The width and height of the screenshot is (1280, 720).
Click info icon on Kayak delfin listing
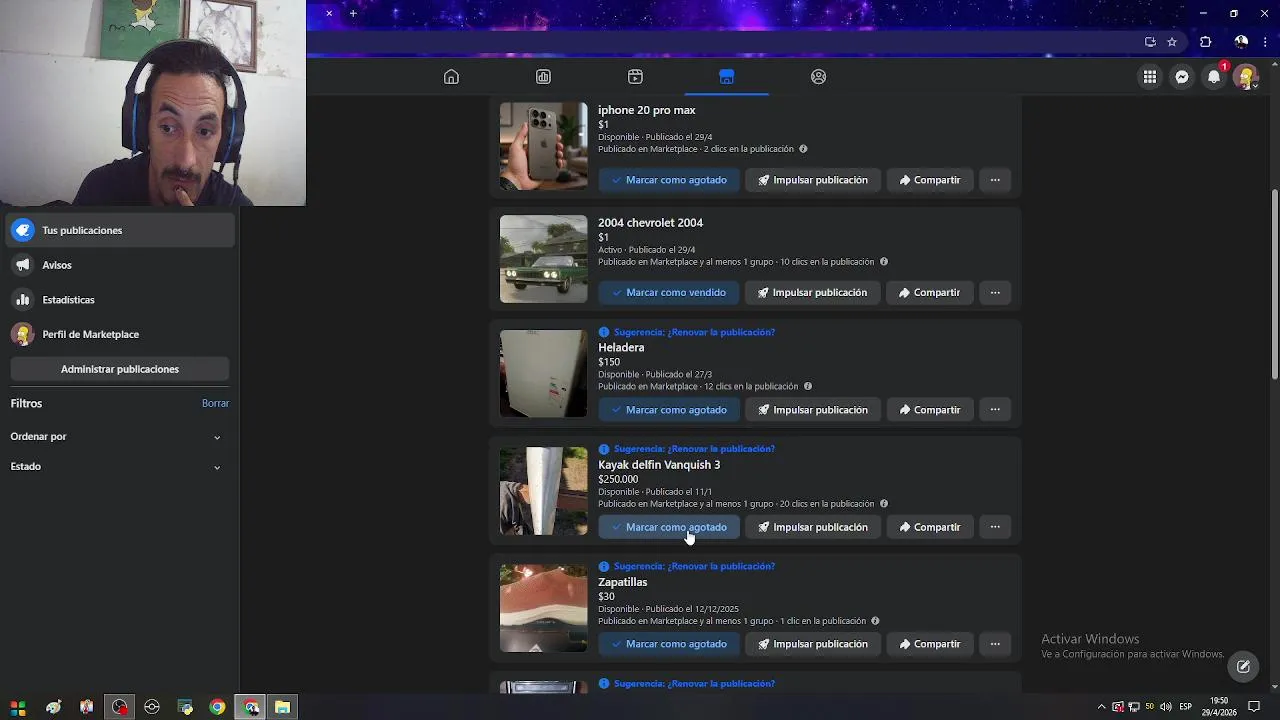[x=883, y=504]
